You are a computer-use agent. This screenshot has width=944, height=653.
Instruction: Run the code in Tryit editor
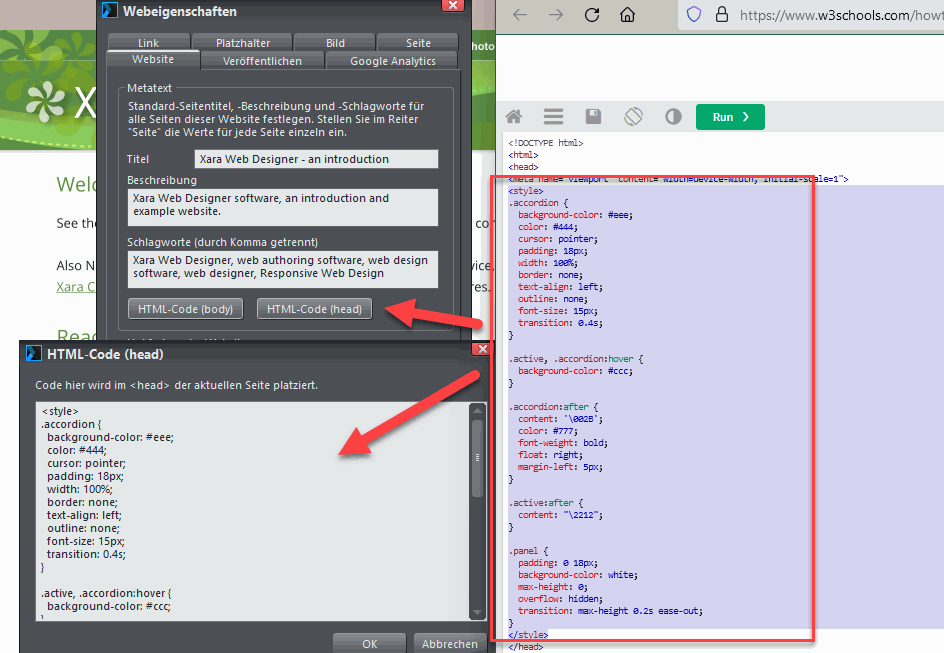click(x=730, y=117)
